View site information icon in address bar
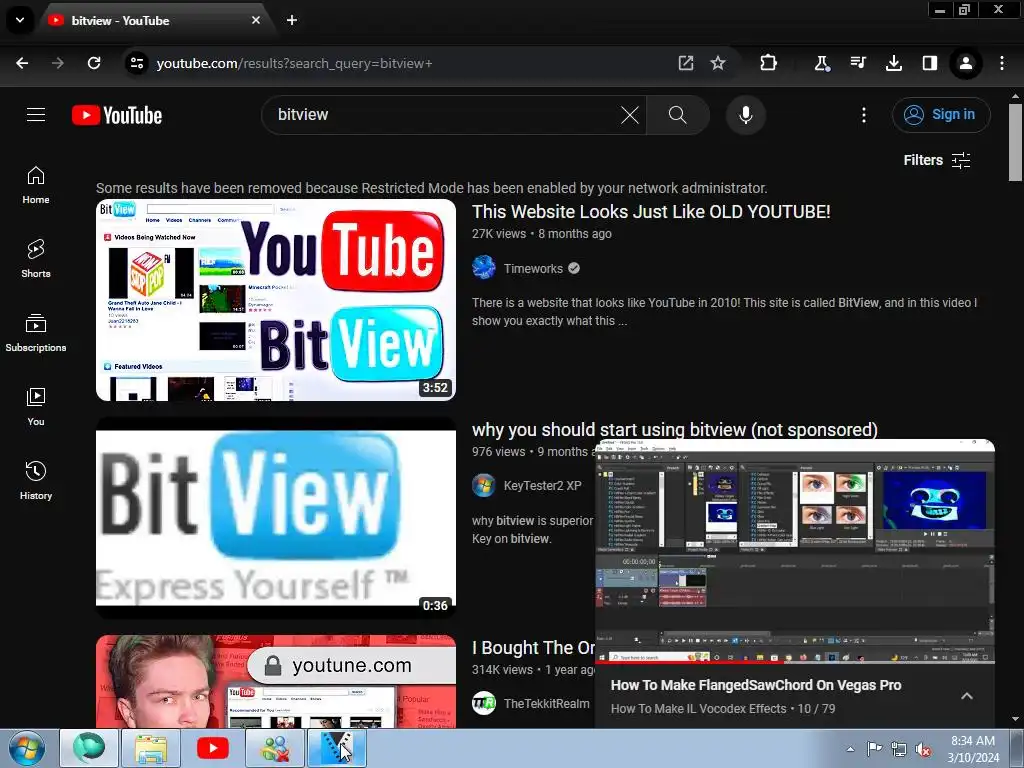 [x=136, y=63]
